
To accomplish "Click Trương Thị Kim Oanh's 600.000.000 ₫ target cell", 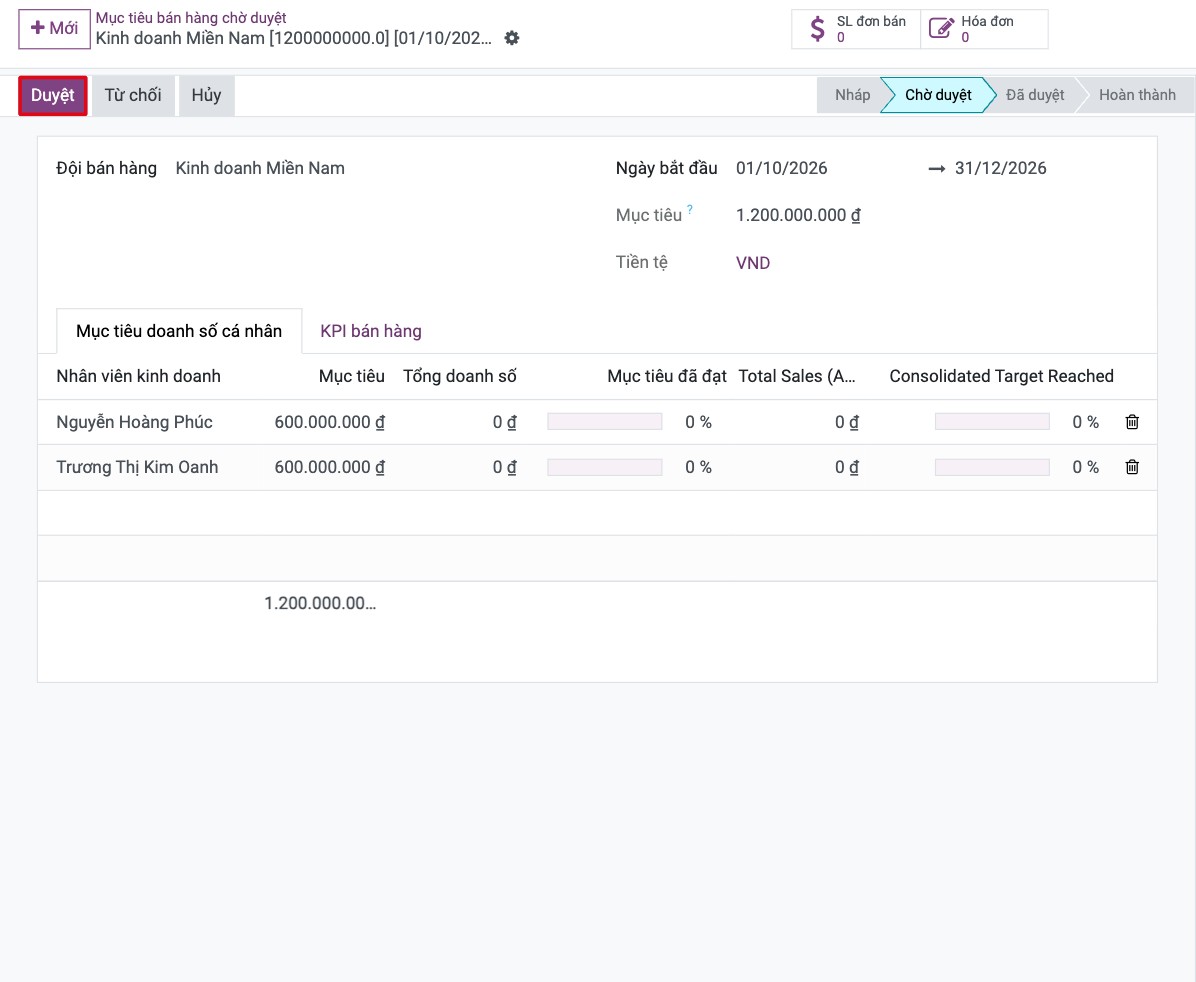I will 330,467.
